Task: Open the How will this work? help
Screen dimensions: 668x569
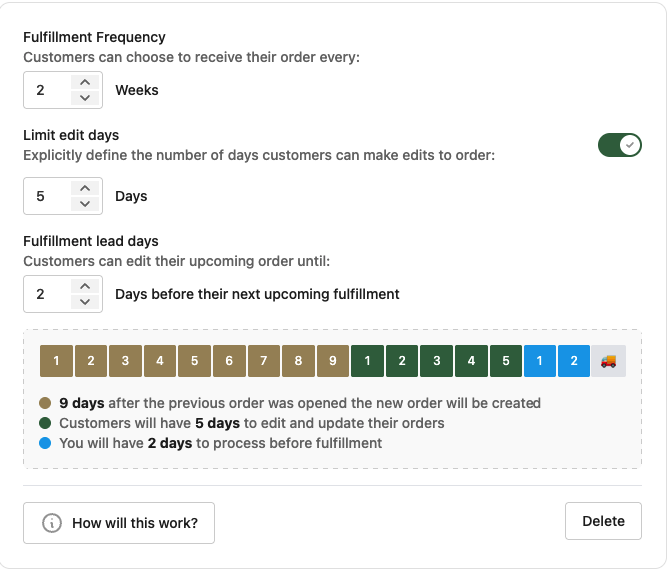Action: 119,523
